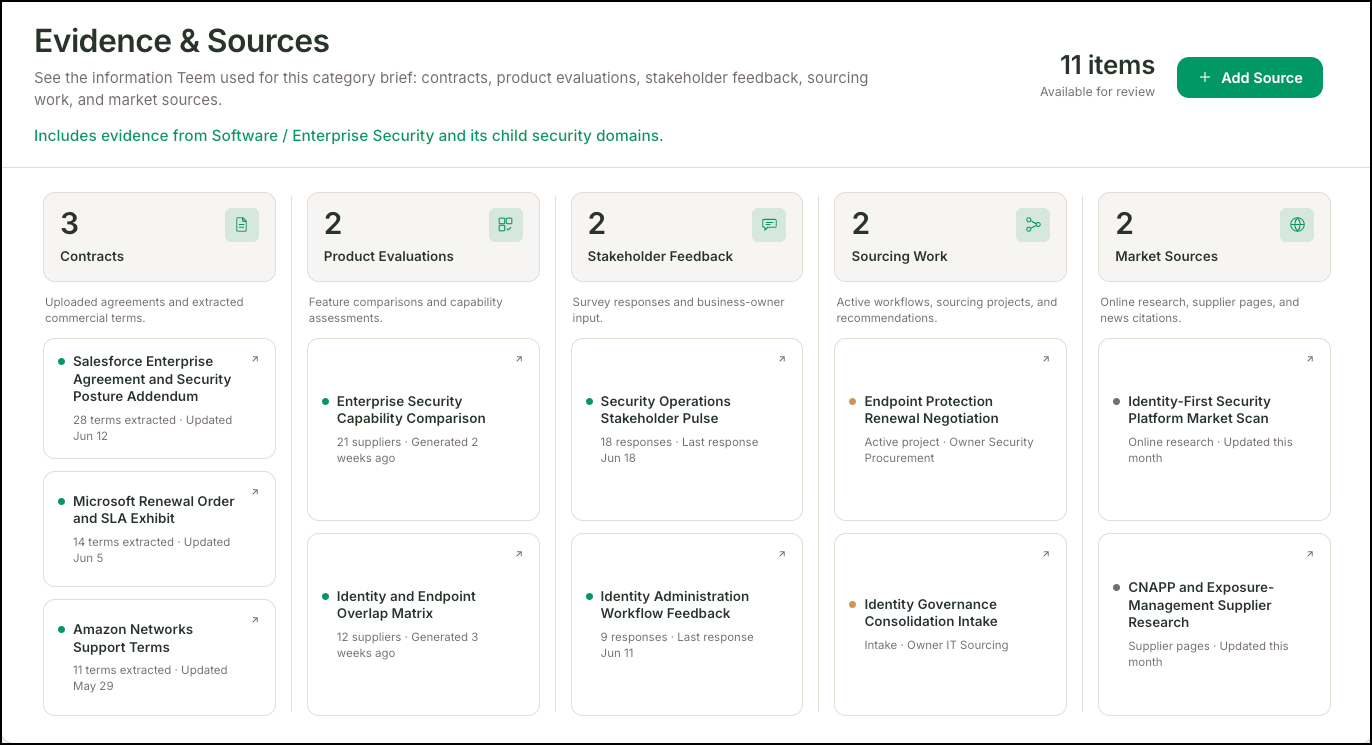1372x745 pixels.
Task: Open Identity Governance Consolidation Intake arrow icon
Action: tap(1046, 554)
